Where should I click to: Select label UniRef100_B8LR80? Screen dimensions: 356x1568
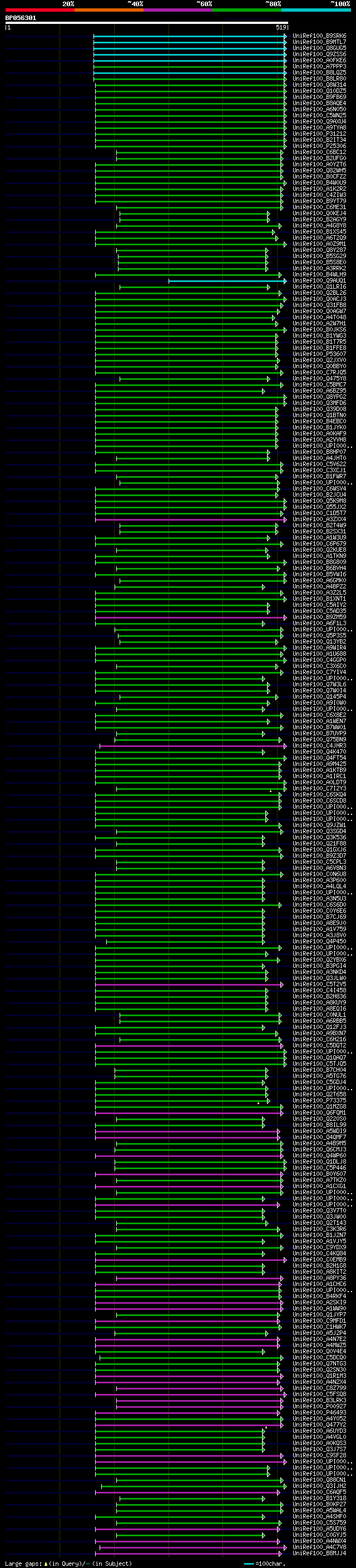319,78
